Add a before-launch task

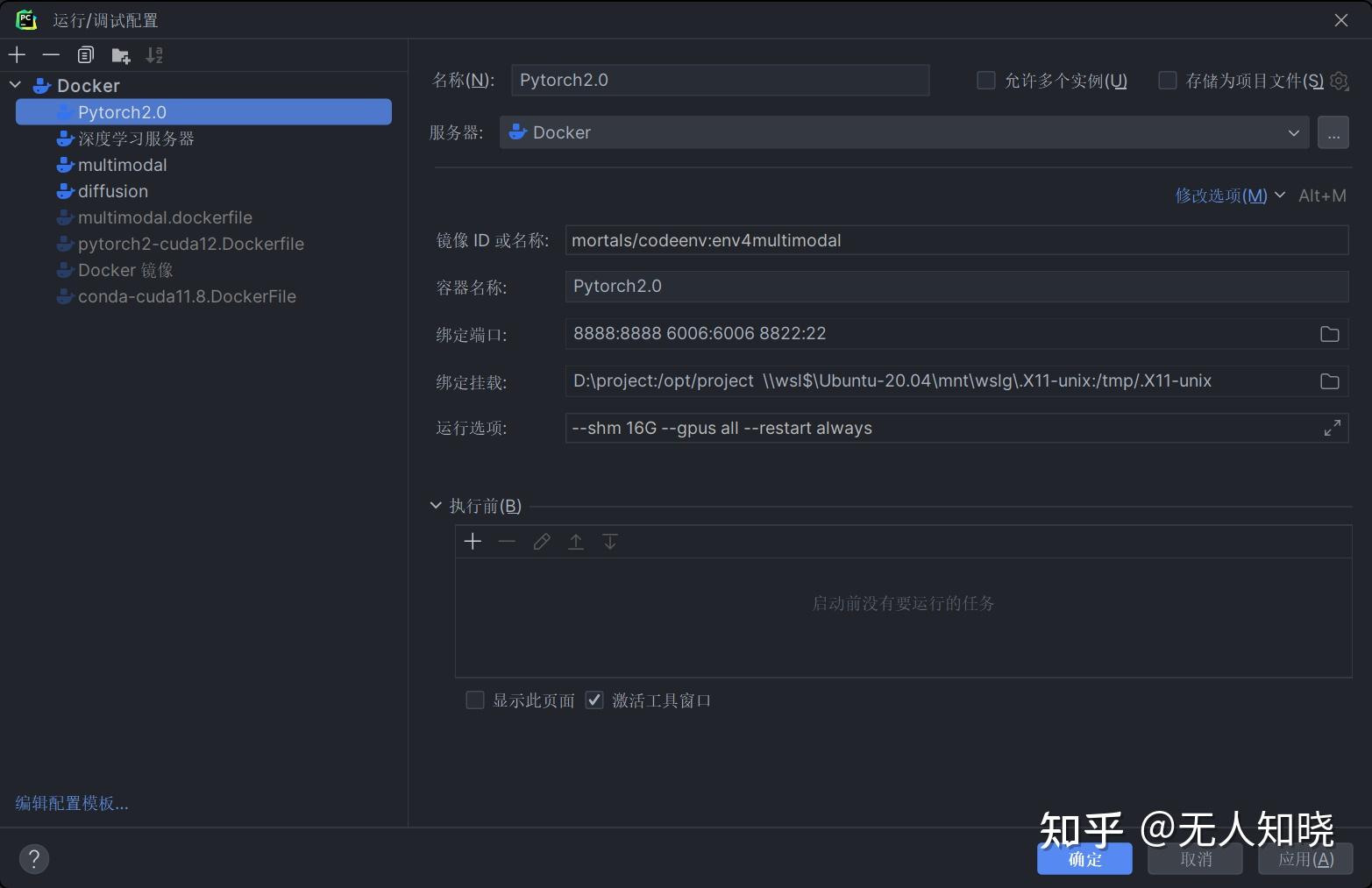coord(473,541)
